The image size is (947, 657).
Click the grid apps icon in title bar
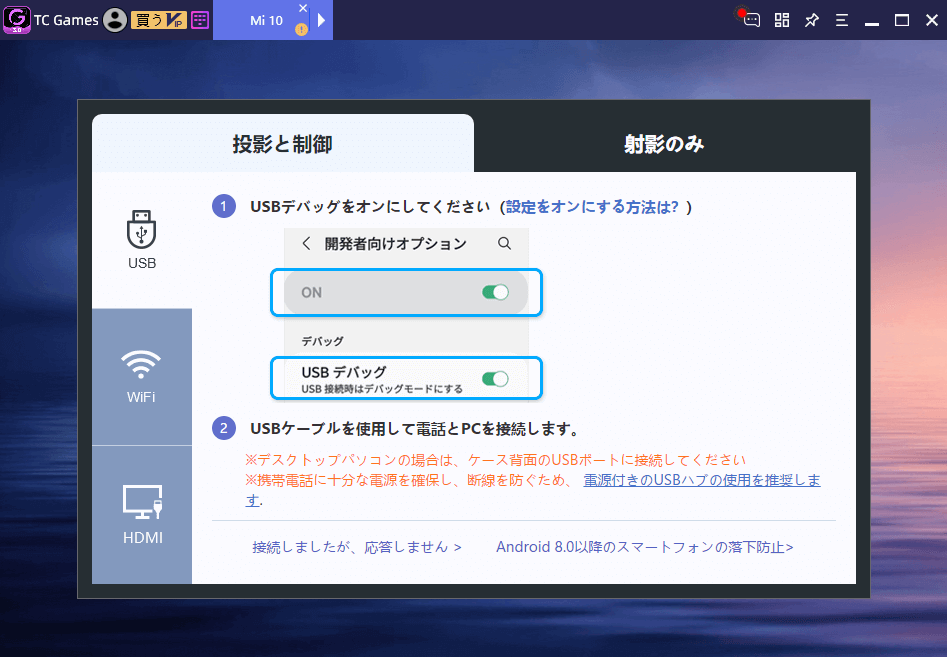[782, 20]
